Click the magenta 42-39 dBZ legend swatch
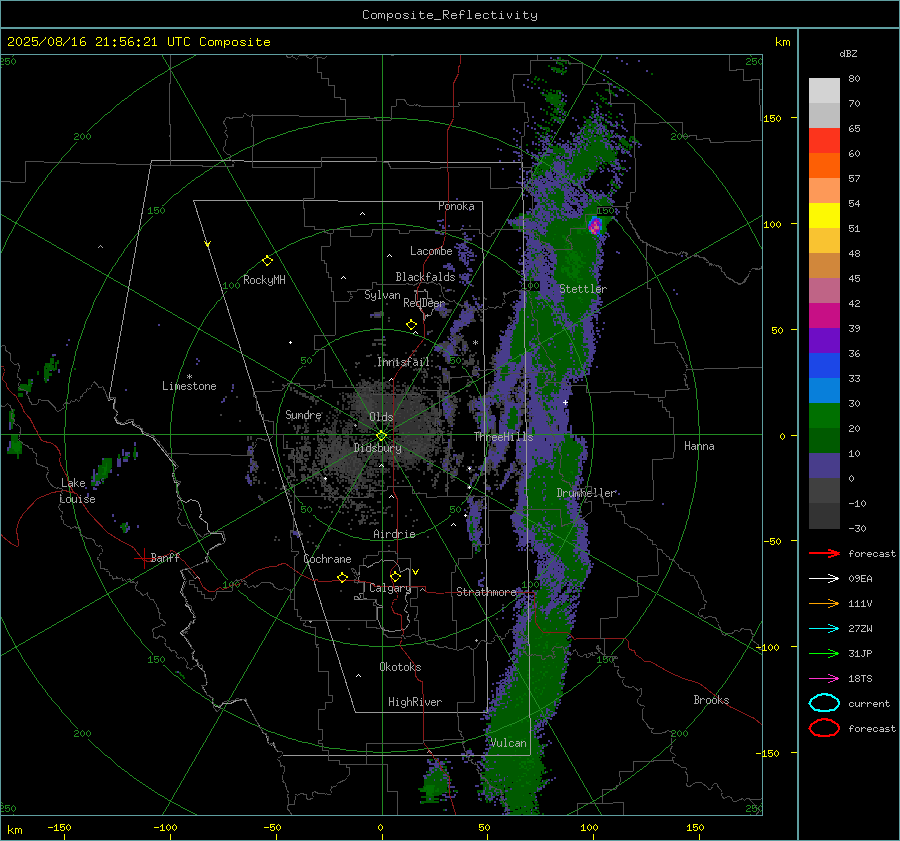This screenshot has height=841, width=900. point(824,316)
